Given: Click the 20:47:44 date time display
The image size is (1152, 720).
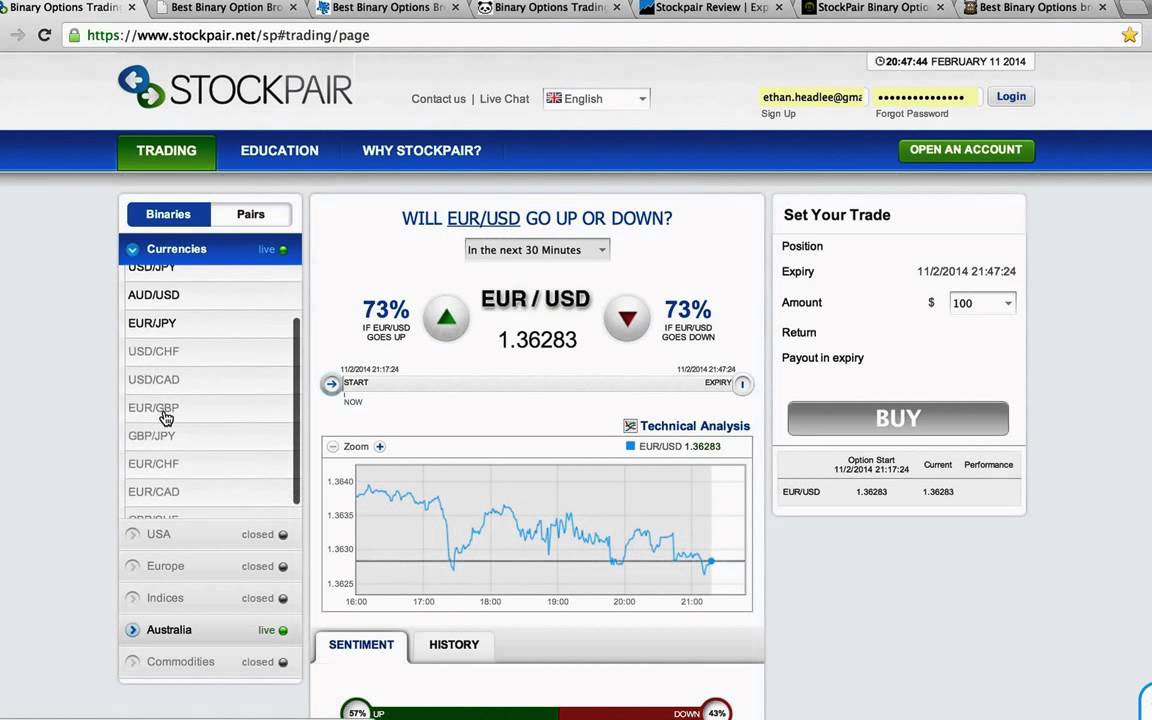Looking at the screenshot, I should pos(951,62).
